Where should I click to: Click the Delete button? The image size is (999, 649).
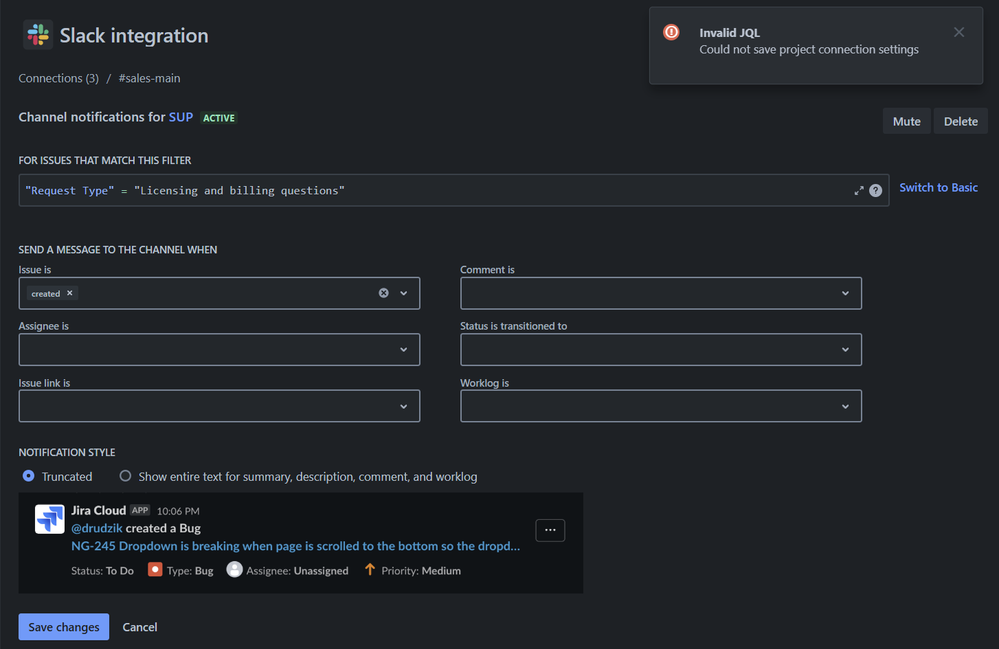click(961, 121)
